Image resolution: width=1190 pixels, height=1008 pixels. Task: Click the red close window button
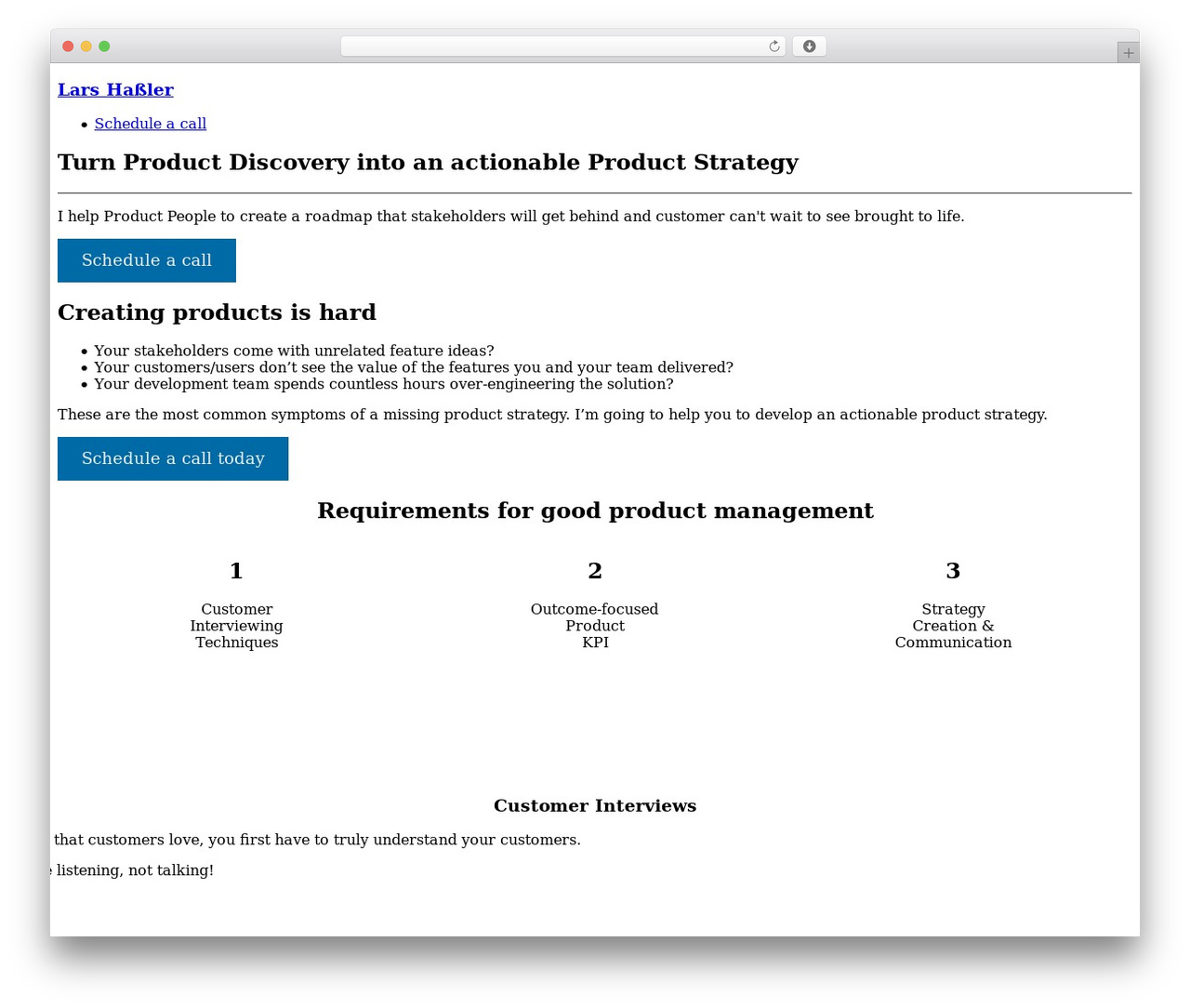tap(68, 46)
